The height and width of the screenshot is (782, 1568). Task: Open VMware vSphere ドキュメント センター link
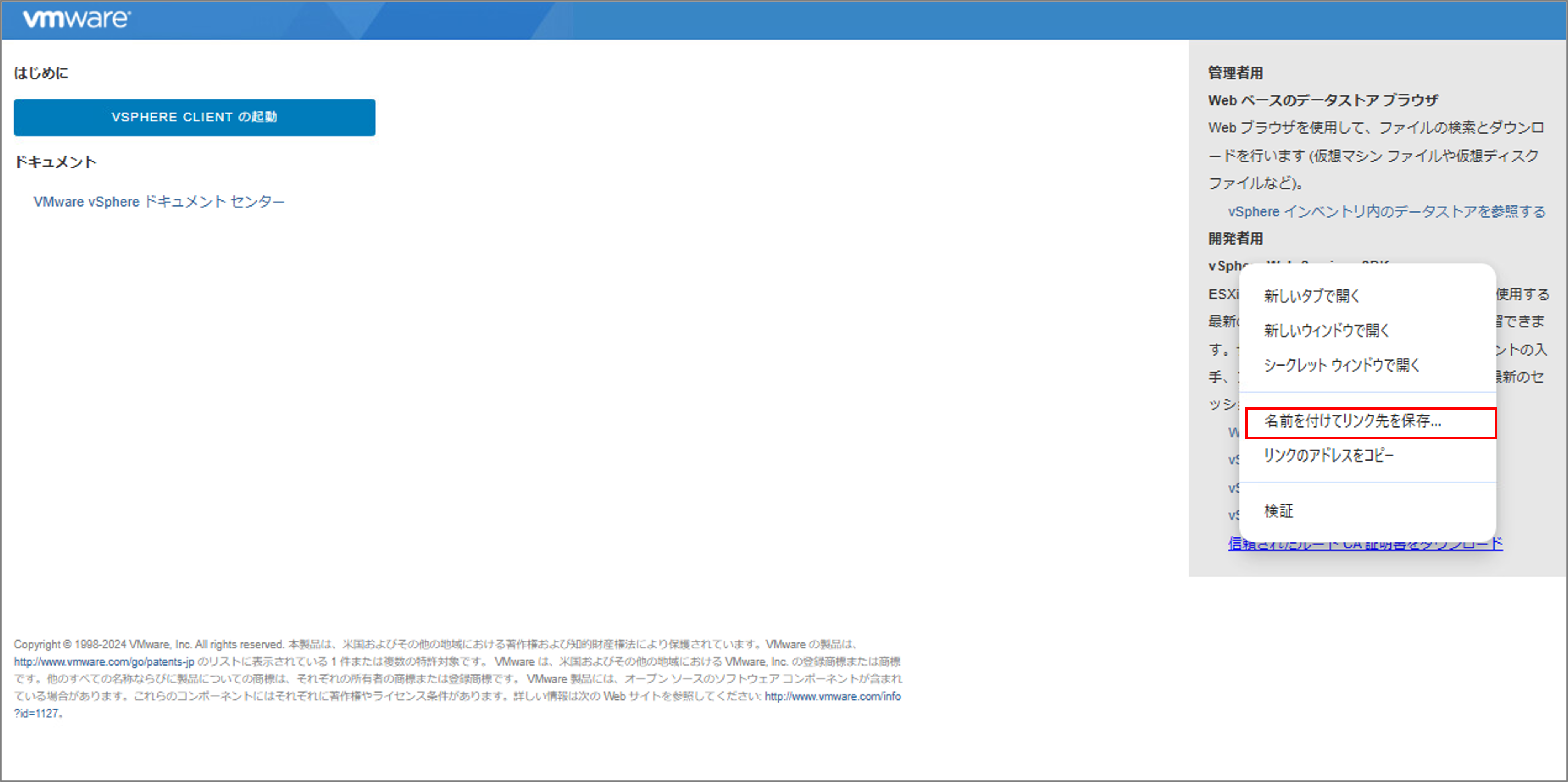(159, 202)
